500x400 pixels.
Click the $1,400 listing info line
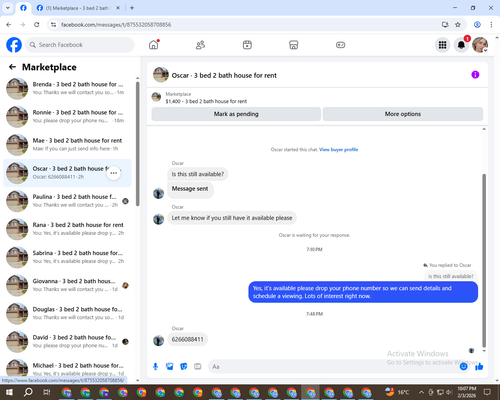tap(206, 101)
